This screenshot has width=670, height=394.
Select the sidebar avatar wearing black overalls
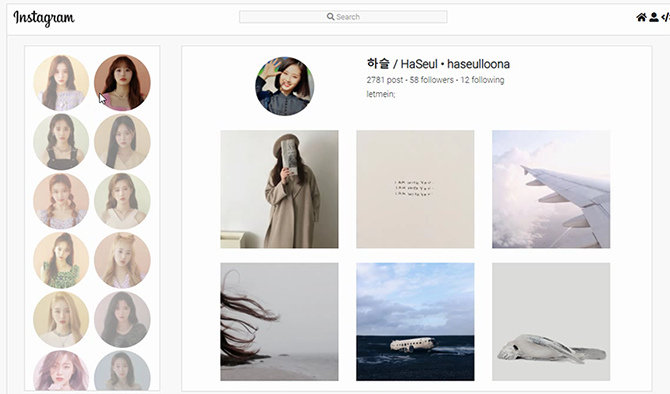click(61, 141)
